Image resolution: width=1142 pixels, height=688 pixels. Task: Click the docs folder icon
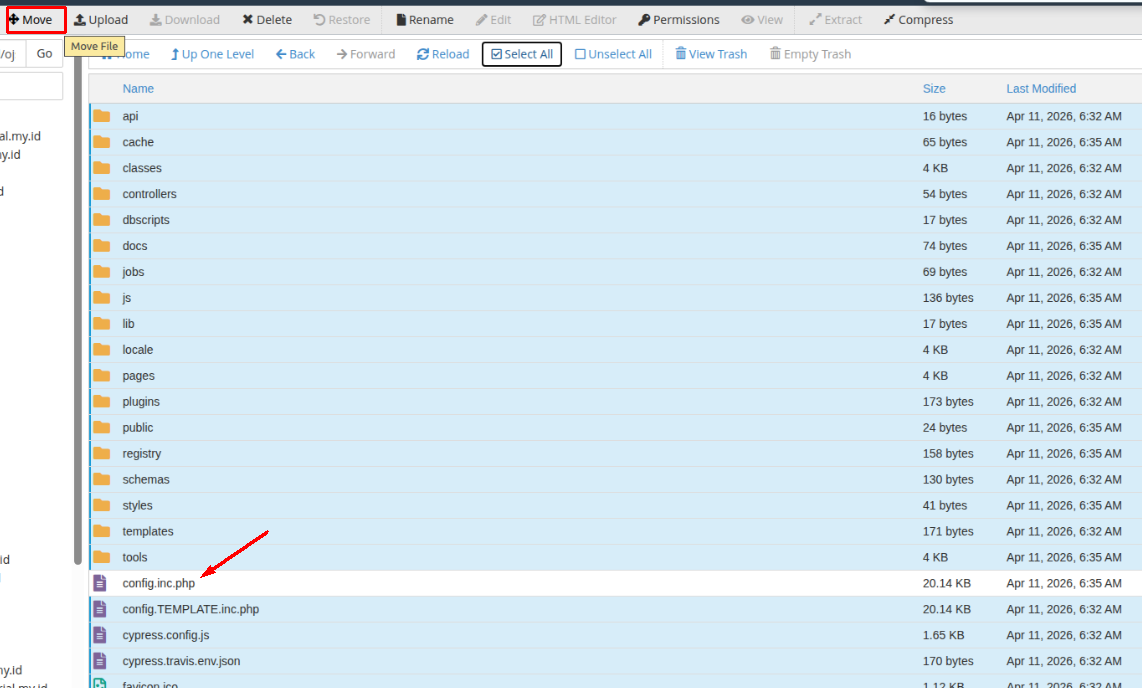click(x=102, y=246)
